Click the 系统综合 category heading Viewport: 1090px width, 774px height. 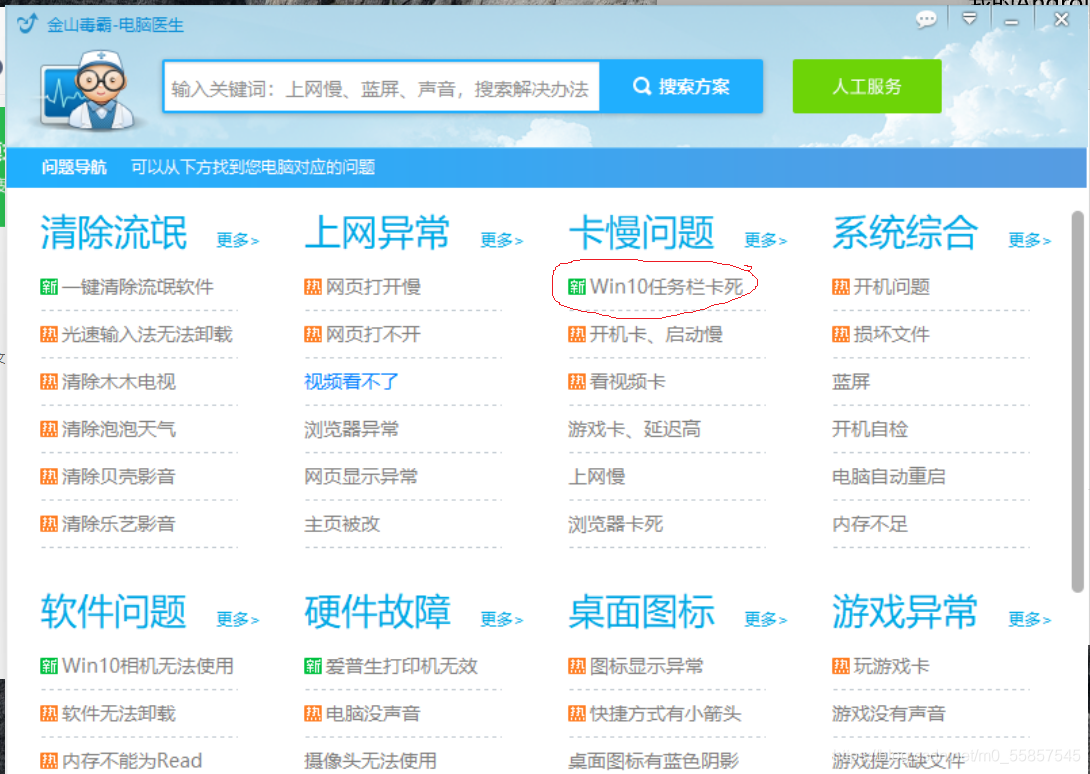coord(905,232)
